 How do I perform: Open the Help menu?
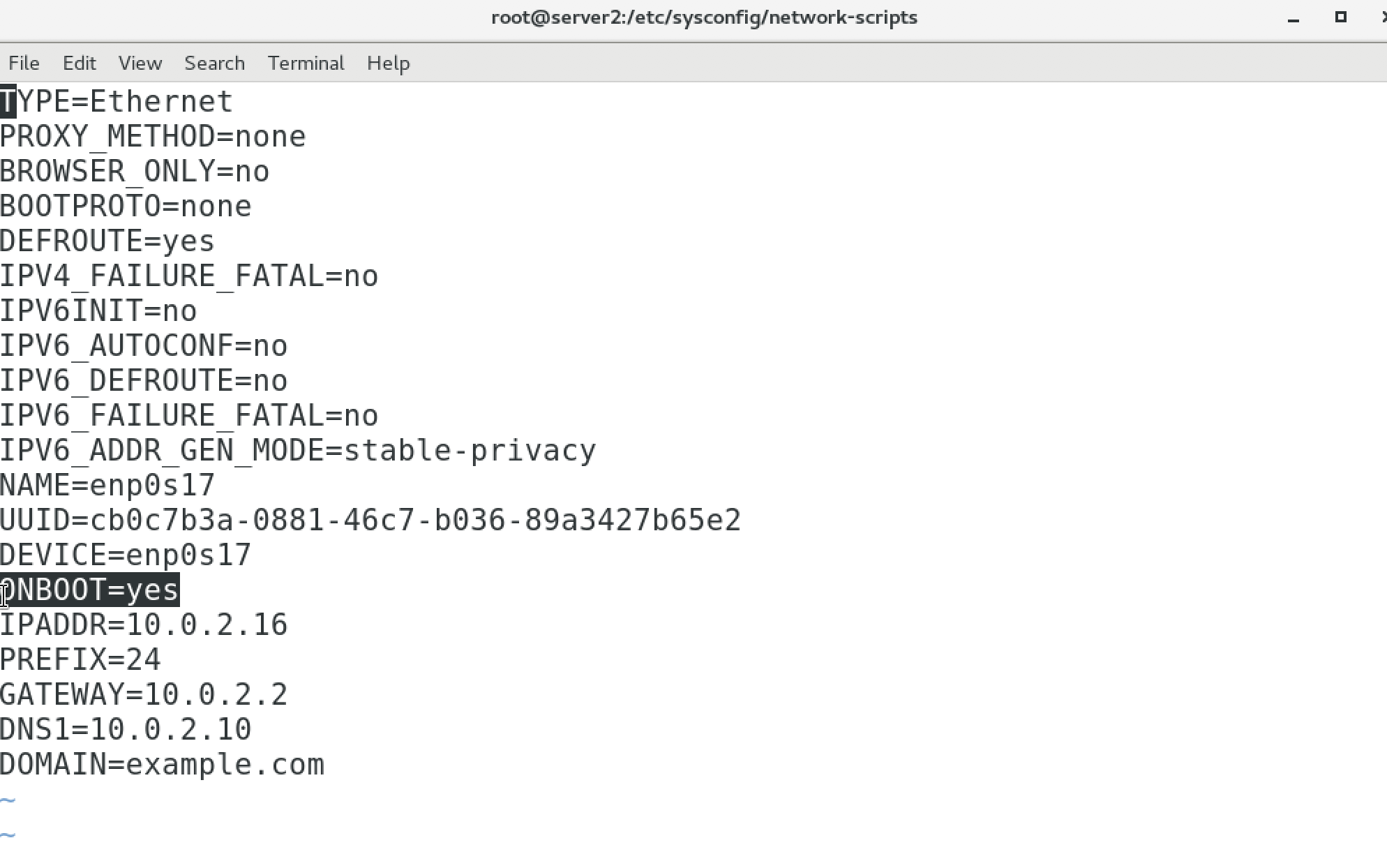[x=388, y=63]
